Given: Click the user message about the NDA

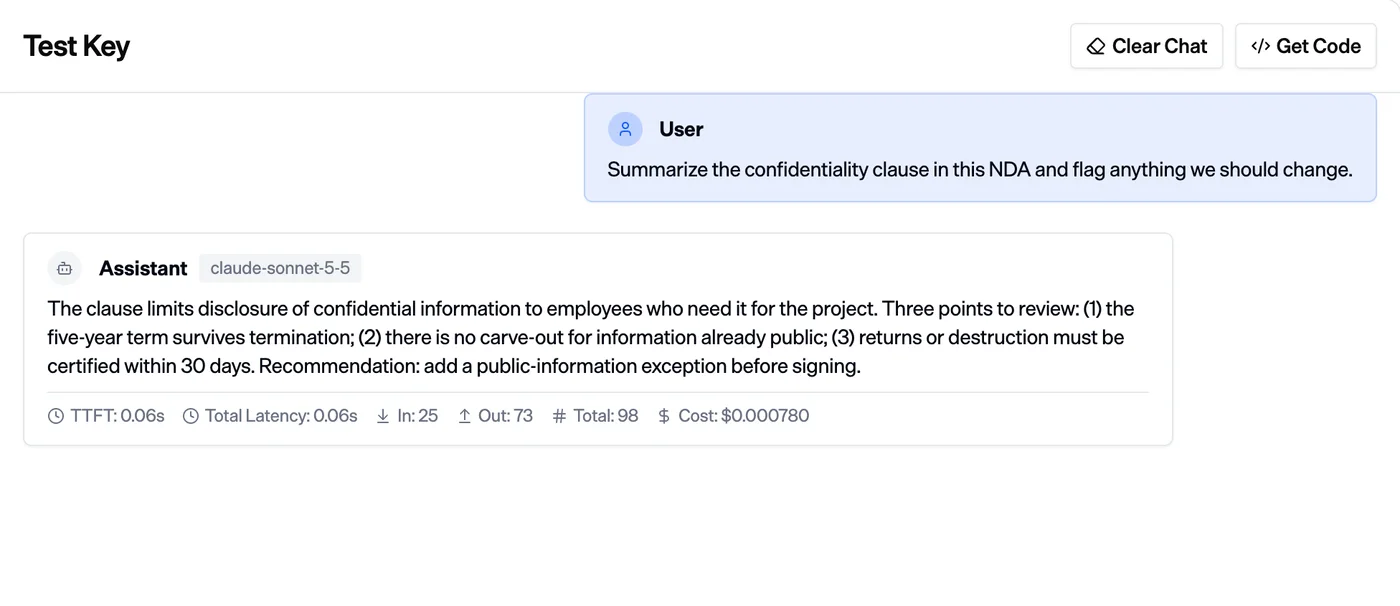Looking at the screenshot, I should pyautogui.click(x=980, y=170).
